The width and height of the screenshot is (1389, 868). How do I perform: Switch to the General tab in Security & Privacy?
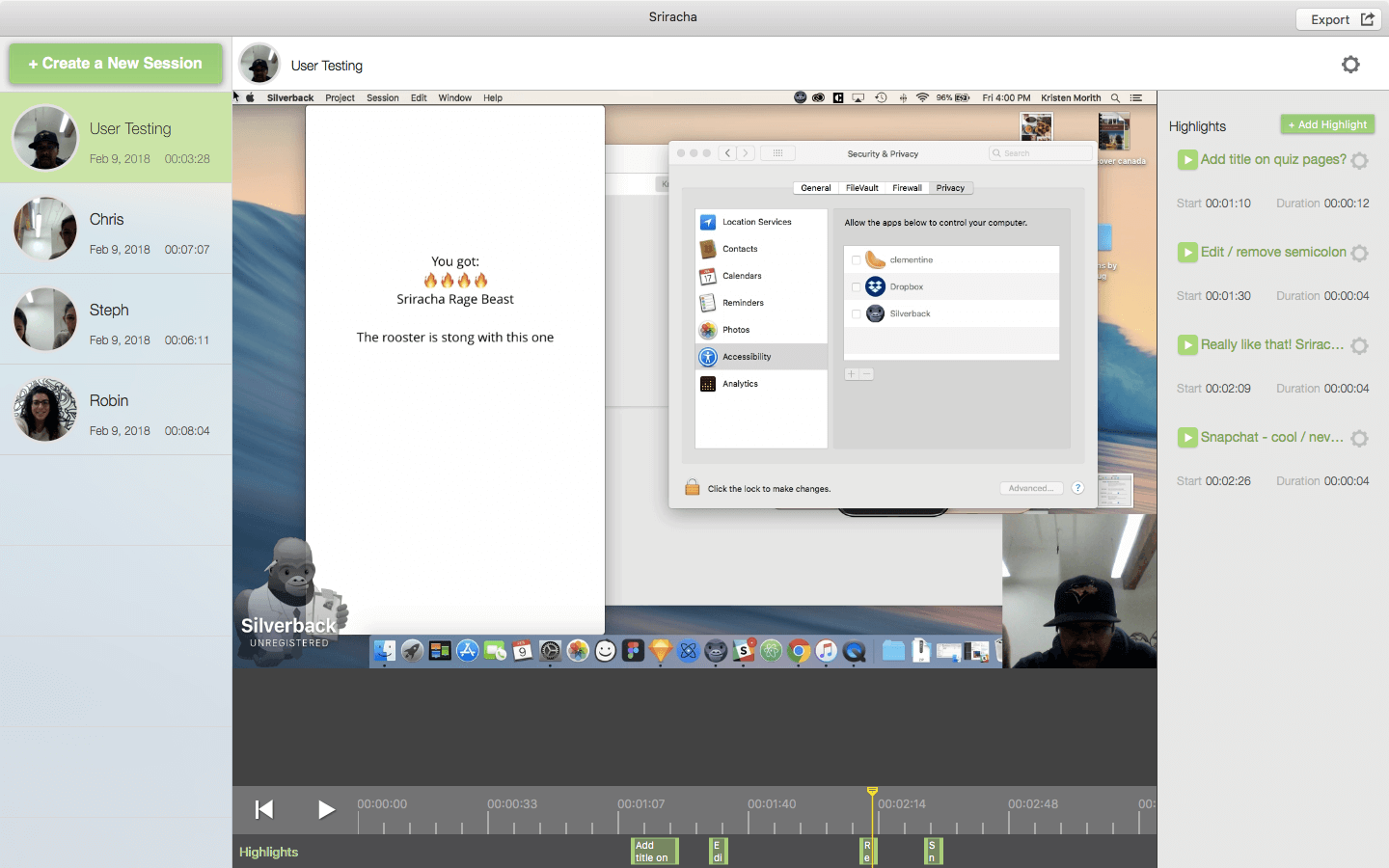tap(816, 188)
